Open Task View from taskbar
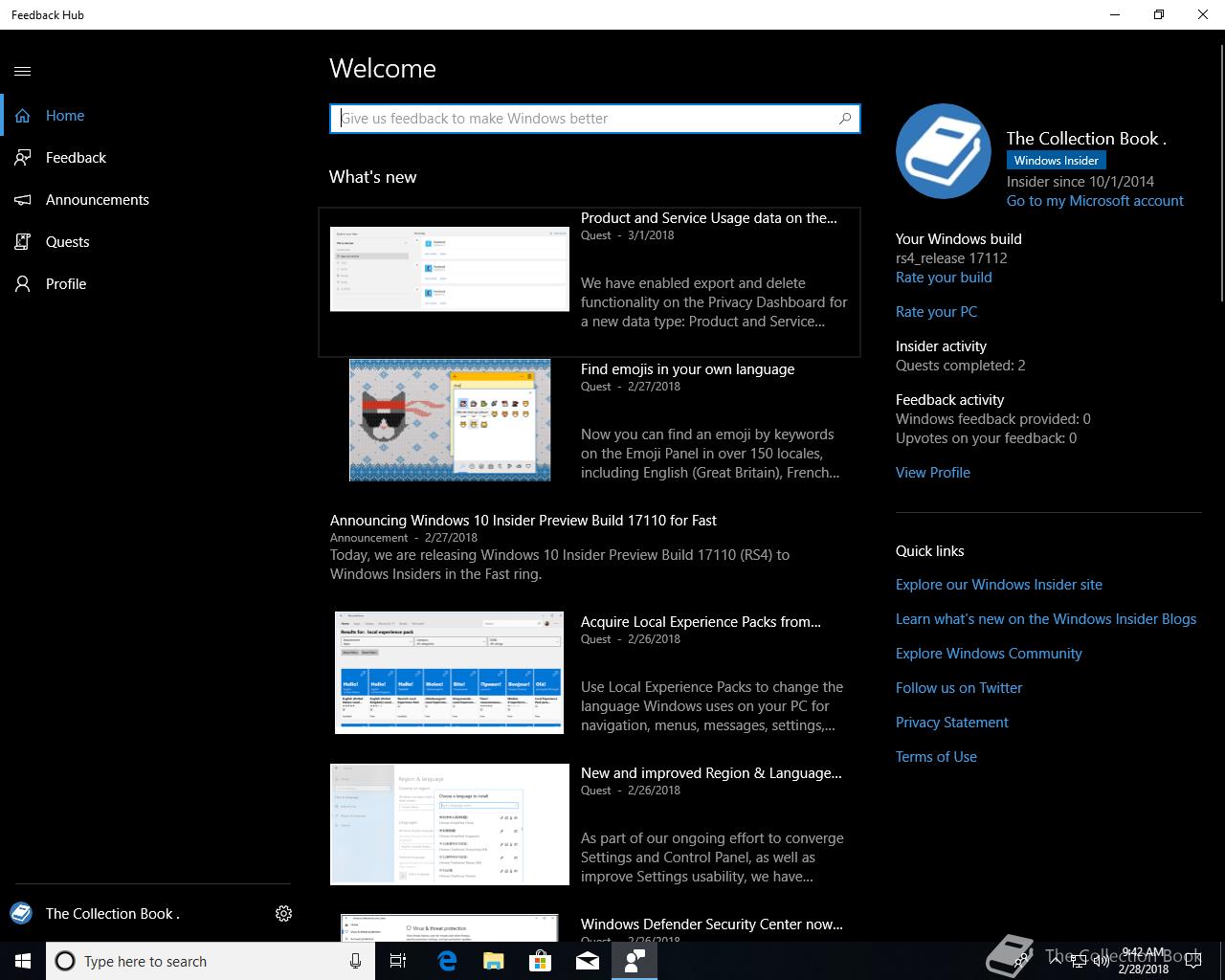This screenshot has width=1225, height=980. tap(398, 961)
